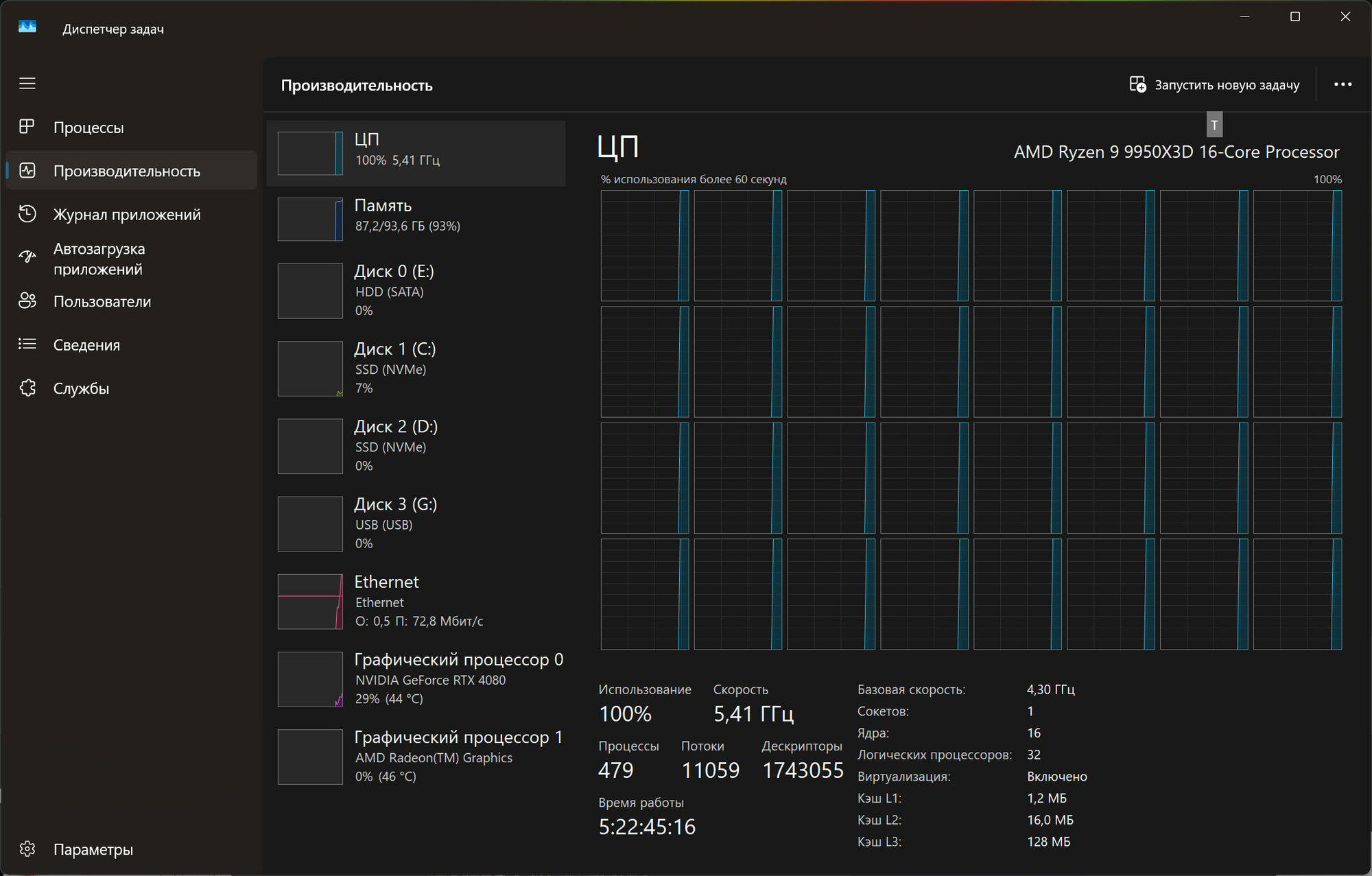Screen dimensions: 1372x876
Task: Click the Сокетов value 1
Action: (x=1030, y=711)
